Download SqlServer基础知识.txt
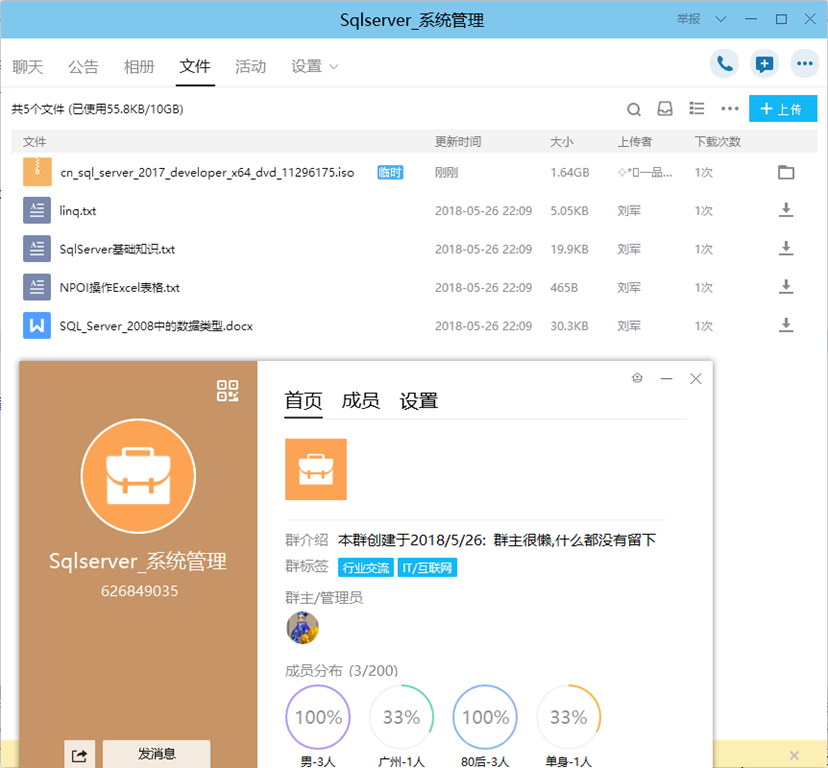 (786, 249)
